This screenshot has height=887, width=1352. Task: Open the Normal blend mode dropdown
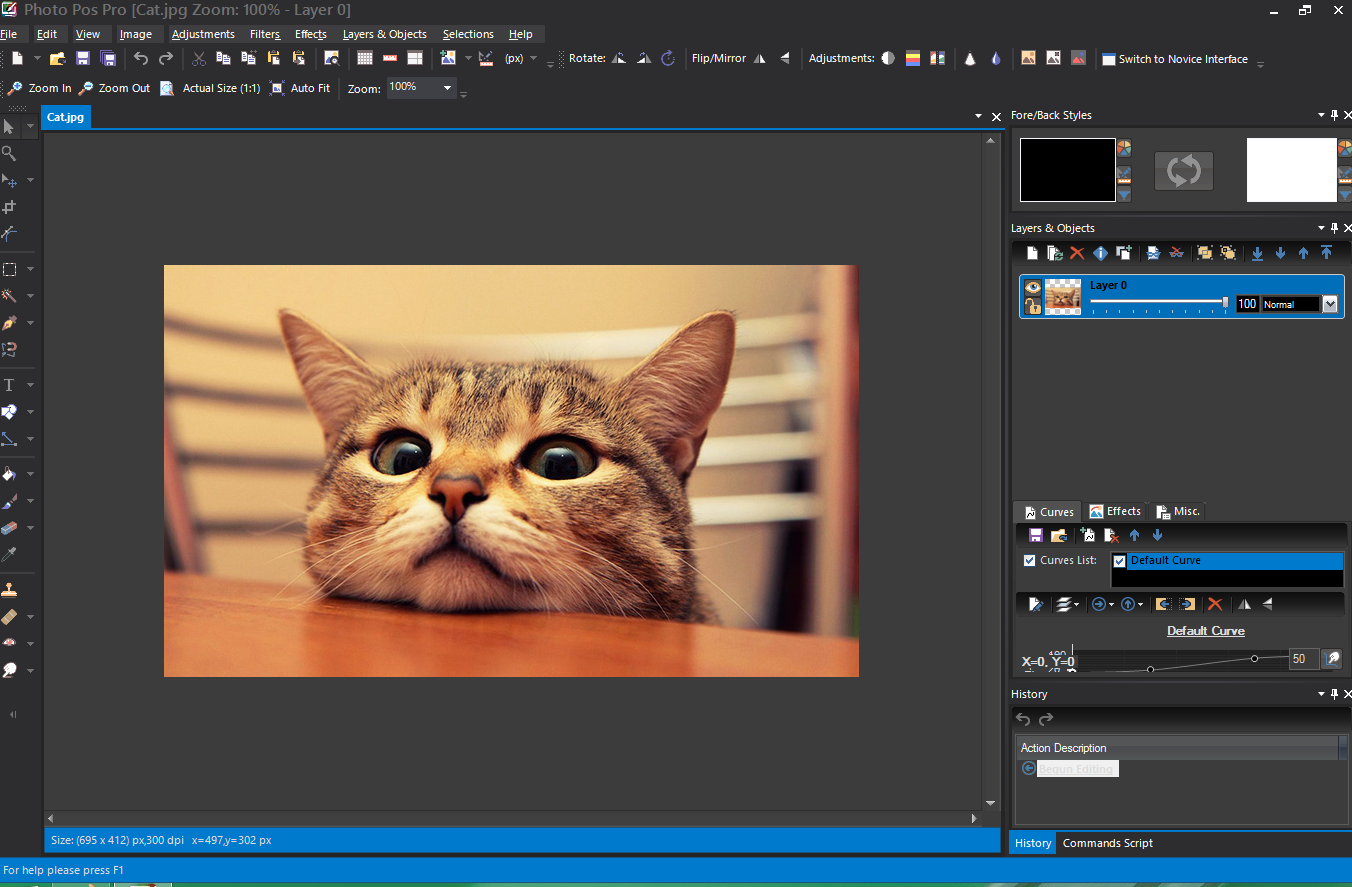(1330, 303)
